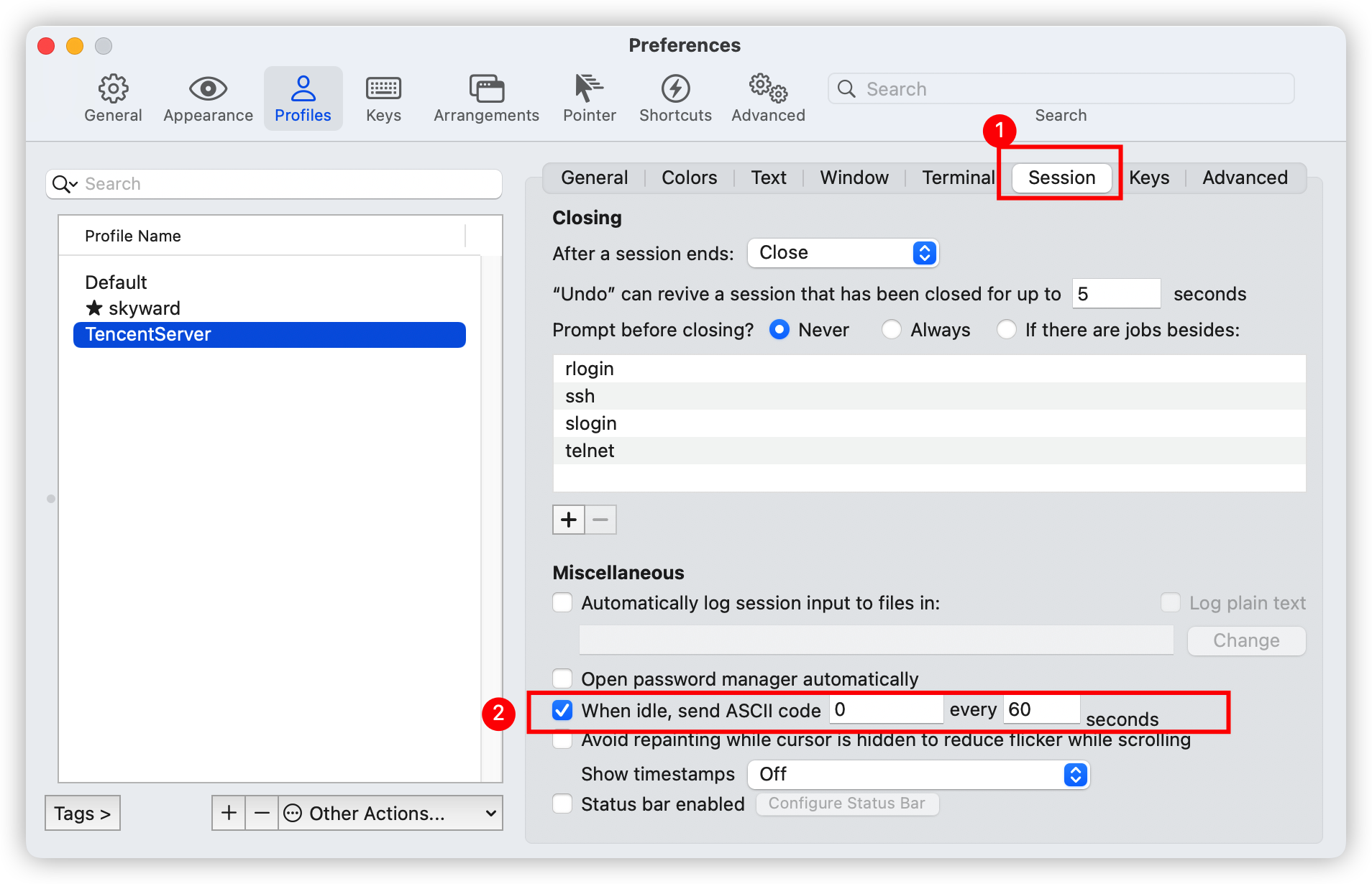Click the Change button for log files
This screenshot has width=1372, height=884.
(x=1245, y=640)
